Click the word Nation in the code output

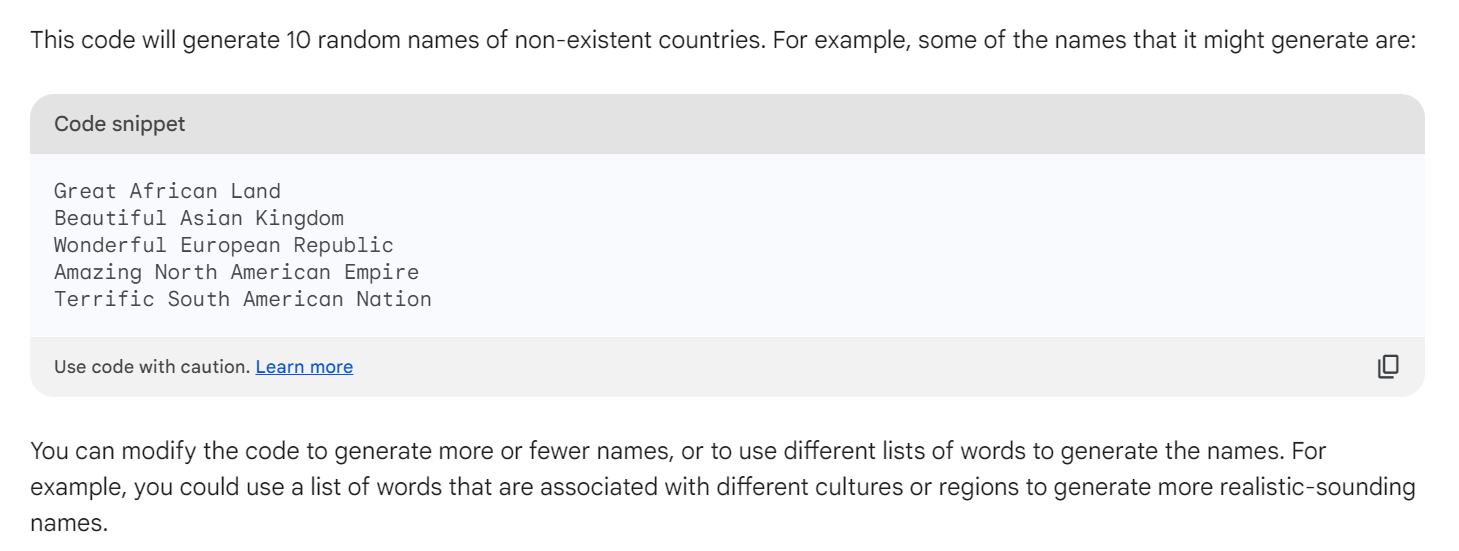pos(395,299)
